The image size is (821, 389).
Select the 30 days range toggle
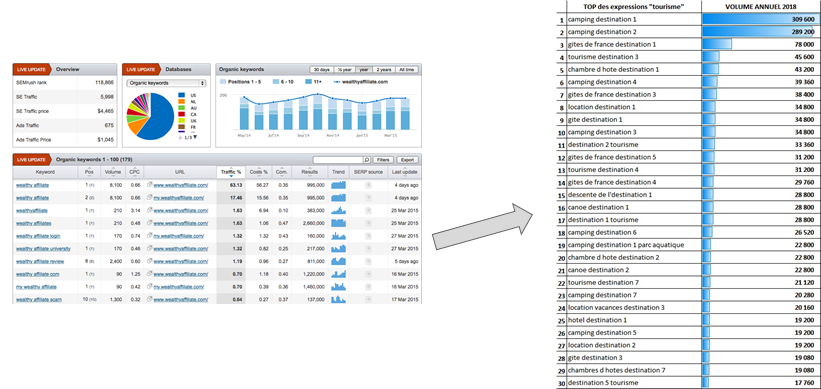tap(321, 70)
